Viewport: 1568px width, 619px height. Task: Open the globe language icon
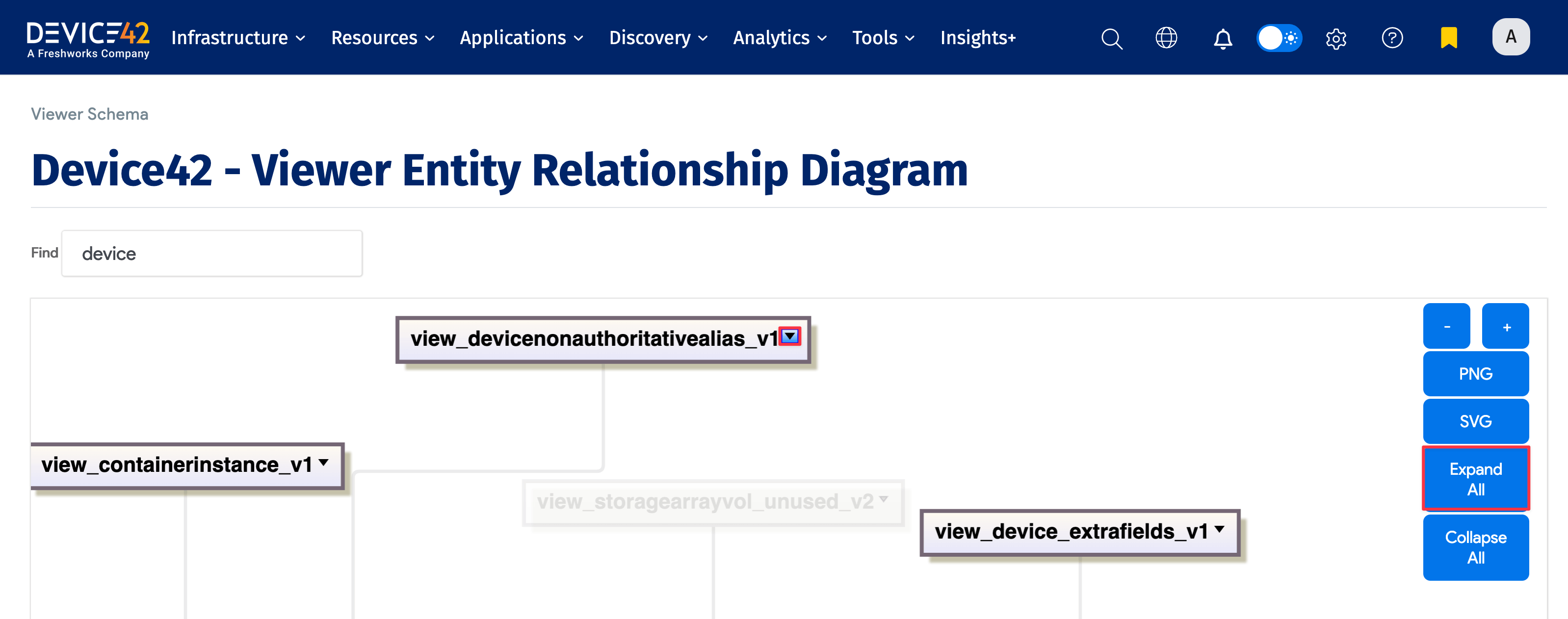tap(1166, 38)
